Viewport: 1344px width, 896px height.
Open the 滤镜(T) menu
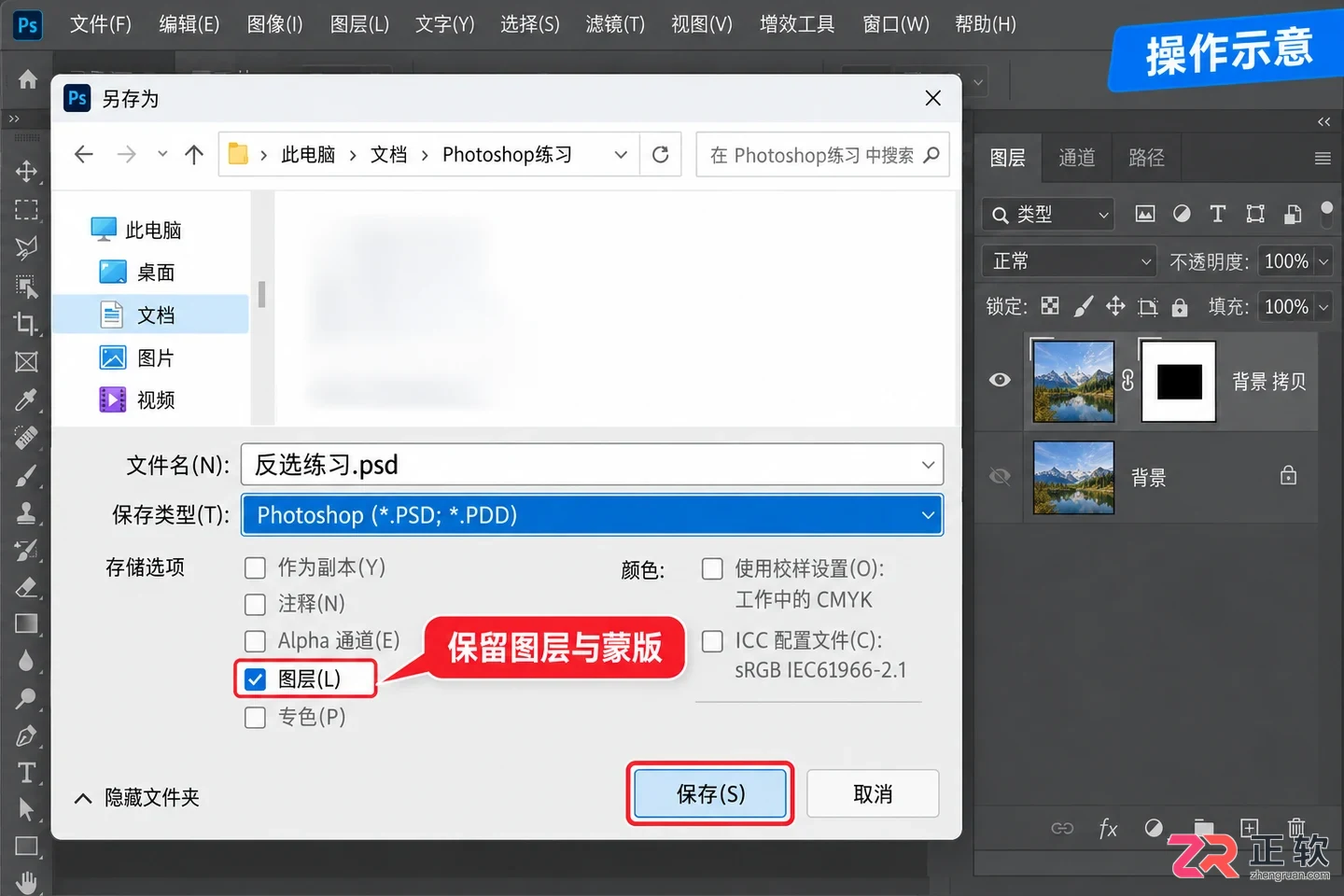click(x=615, y=24)
